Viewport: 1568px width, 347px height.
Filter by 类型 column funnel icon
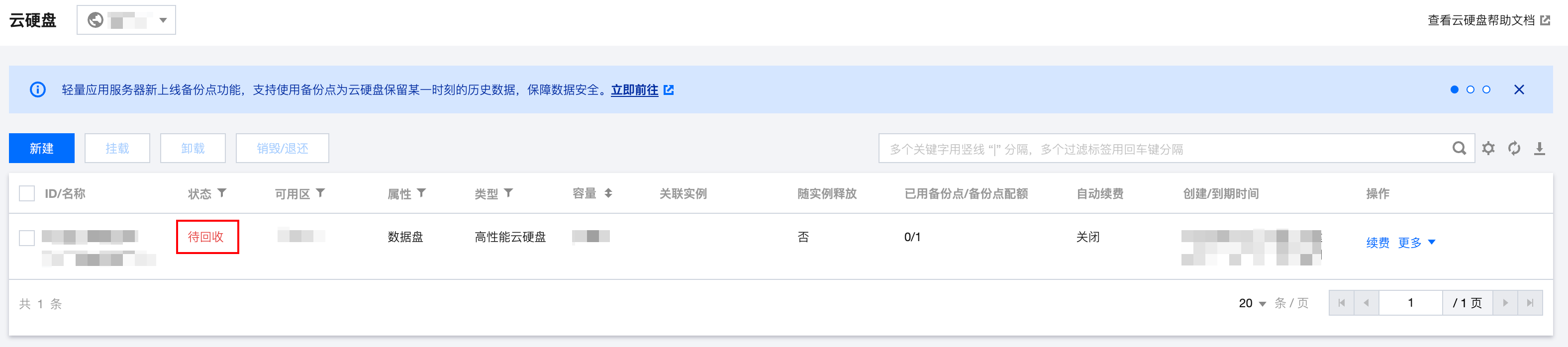pyautogui.click(x=508, y=193)
